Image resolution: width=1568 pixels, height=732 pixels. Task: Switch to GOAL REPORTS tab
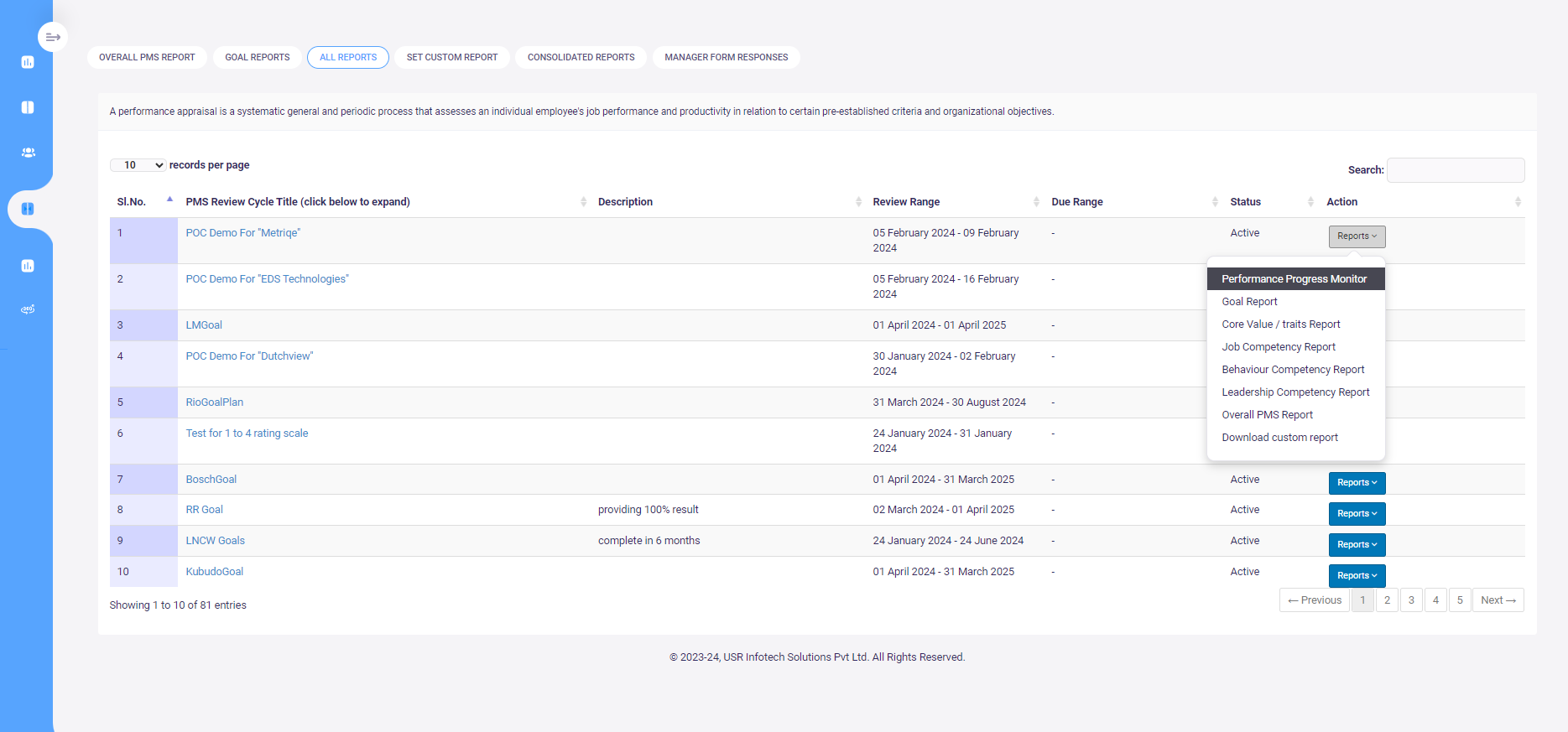pyautogui.click(x=258, y=58)
